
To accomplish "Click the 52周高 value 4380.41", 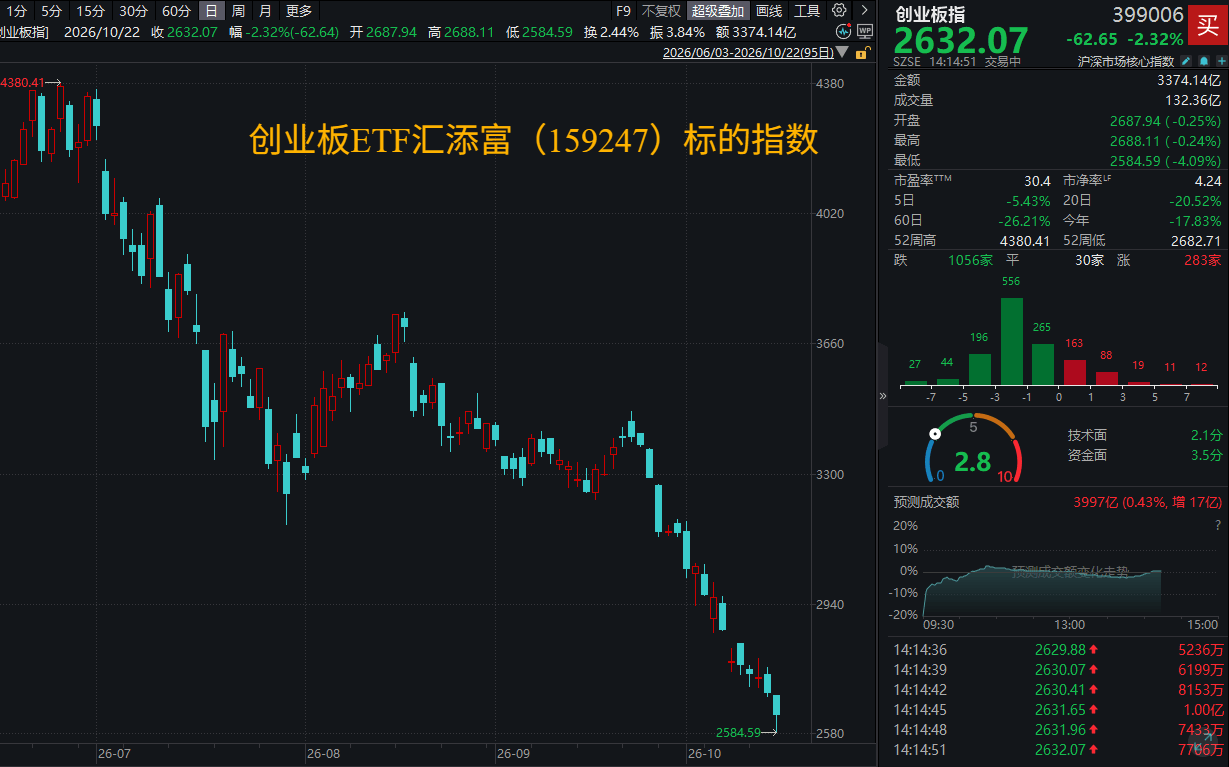I will pos(1026,240).
